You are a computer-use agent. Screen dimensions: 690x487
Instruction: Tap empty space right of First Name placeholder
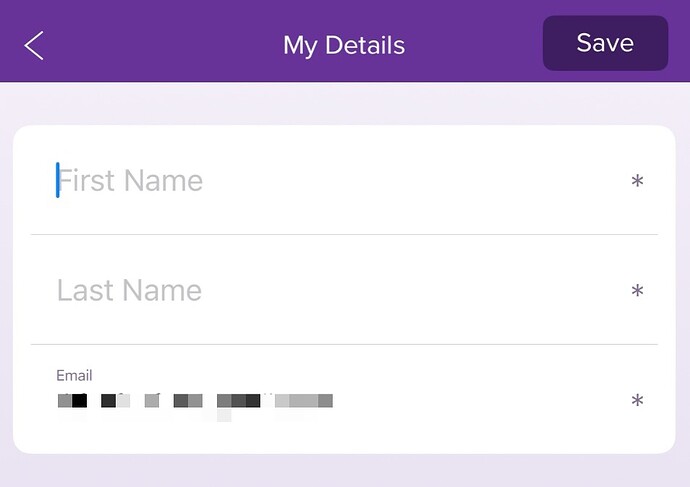[x=414, y=180]
